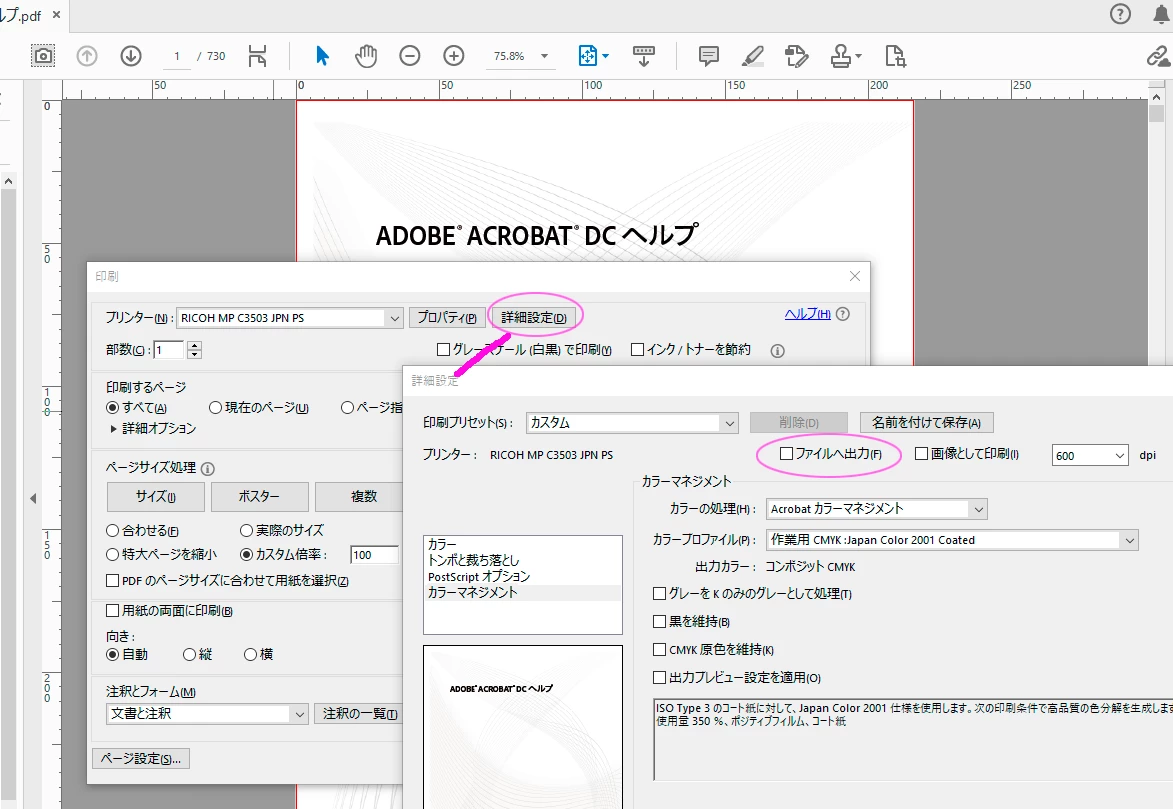Click info icon beside ink saving option
The image size is (1173, 809).
click(x=777, y=351)
